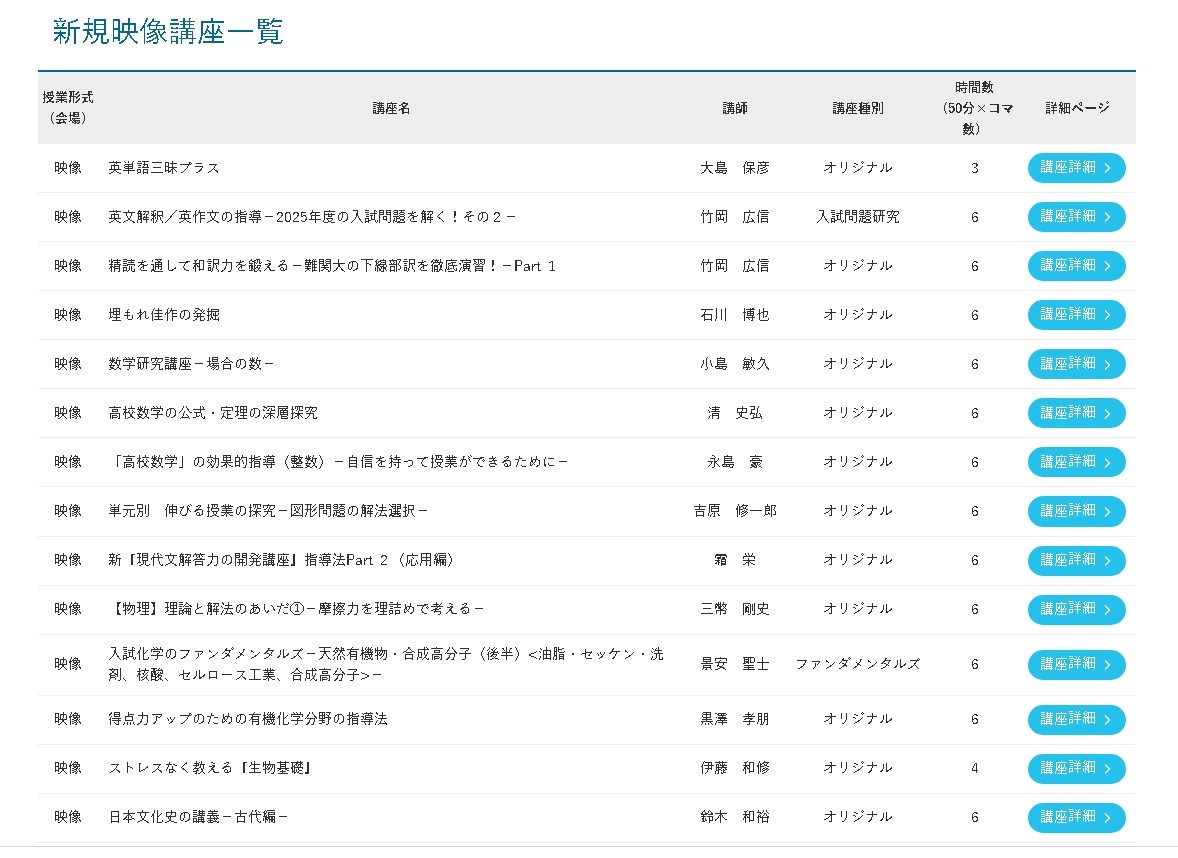Select course title 埋もれ佳作の発掘
Screen dimensions: 1178x858
pyautogui.click(x=164, y=315)
